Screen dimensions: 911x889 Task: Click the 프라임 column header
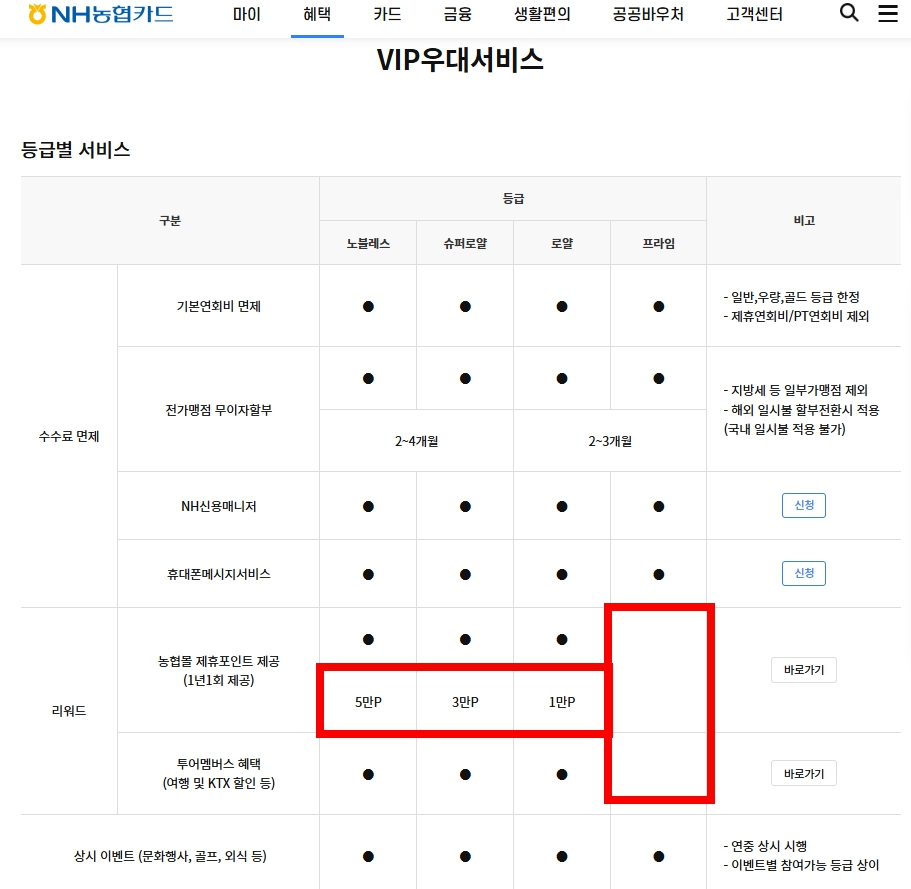click(x=658, y=243)
